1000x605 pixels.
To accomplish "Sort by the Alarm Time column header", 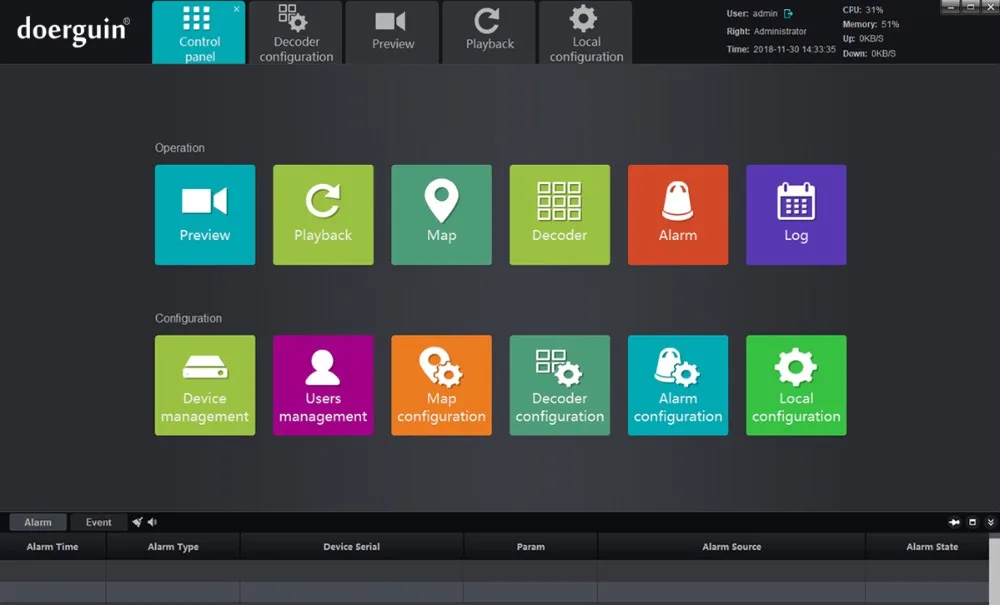I will pyautogui.click(x=52, y=546).
